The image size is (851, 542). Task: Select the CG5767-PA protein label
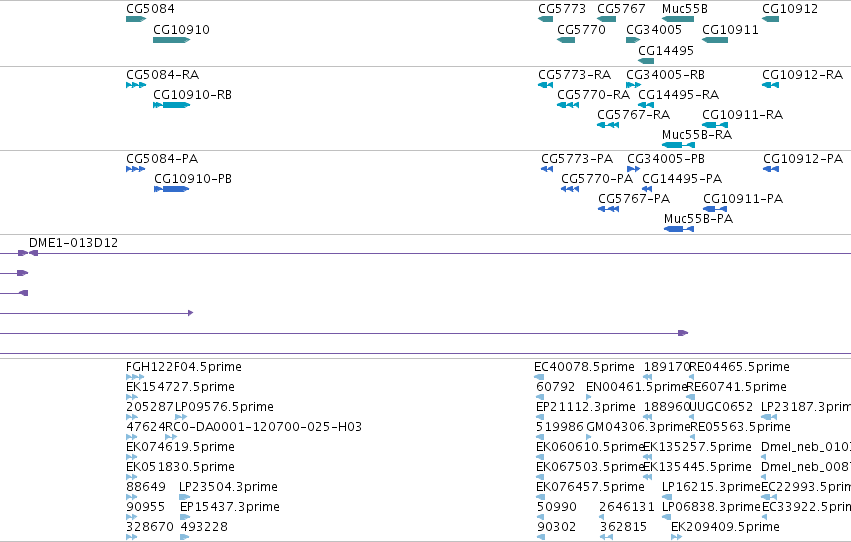pyautogui.click(x=634, y=199)
